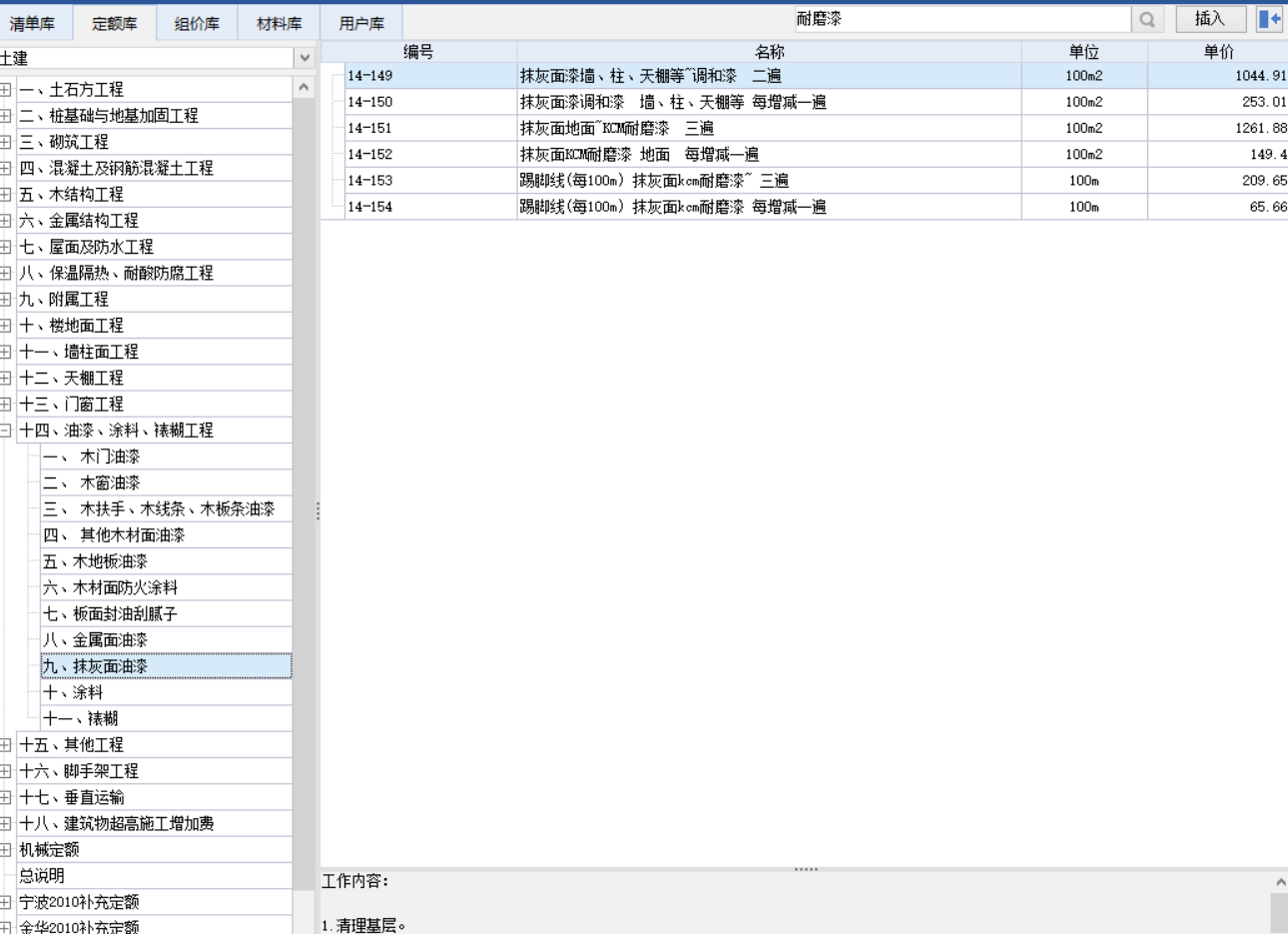Expand 一、土石方工程 node
This screenshot has height=934, width=1288.
[x=6, y=89]
